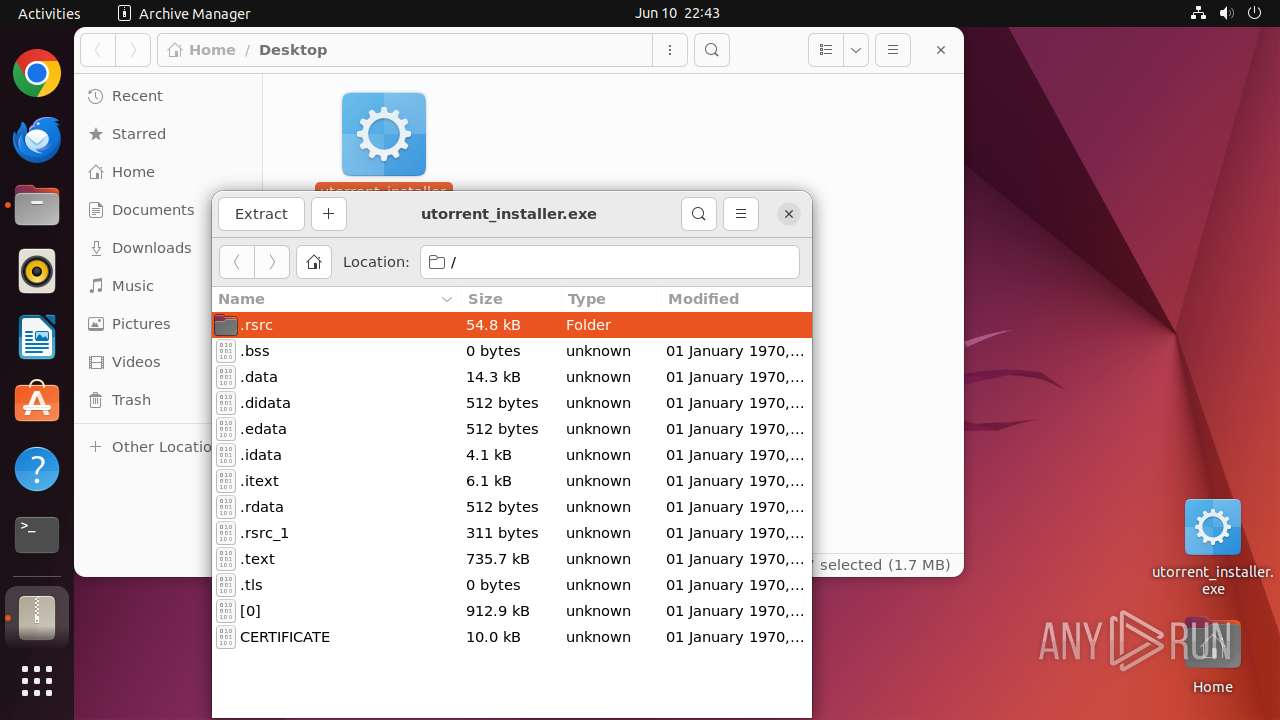The height and width of the screenshot is (720, 1280).
Task: Open the Archive Manager search icon
Action: tap(699, 214)
